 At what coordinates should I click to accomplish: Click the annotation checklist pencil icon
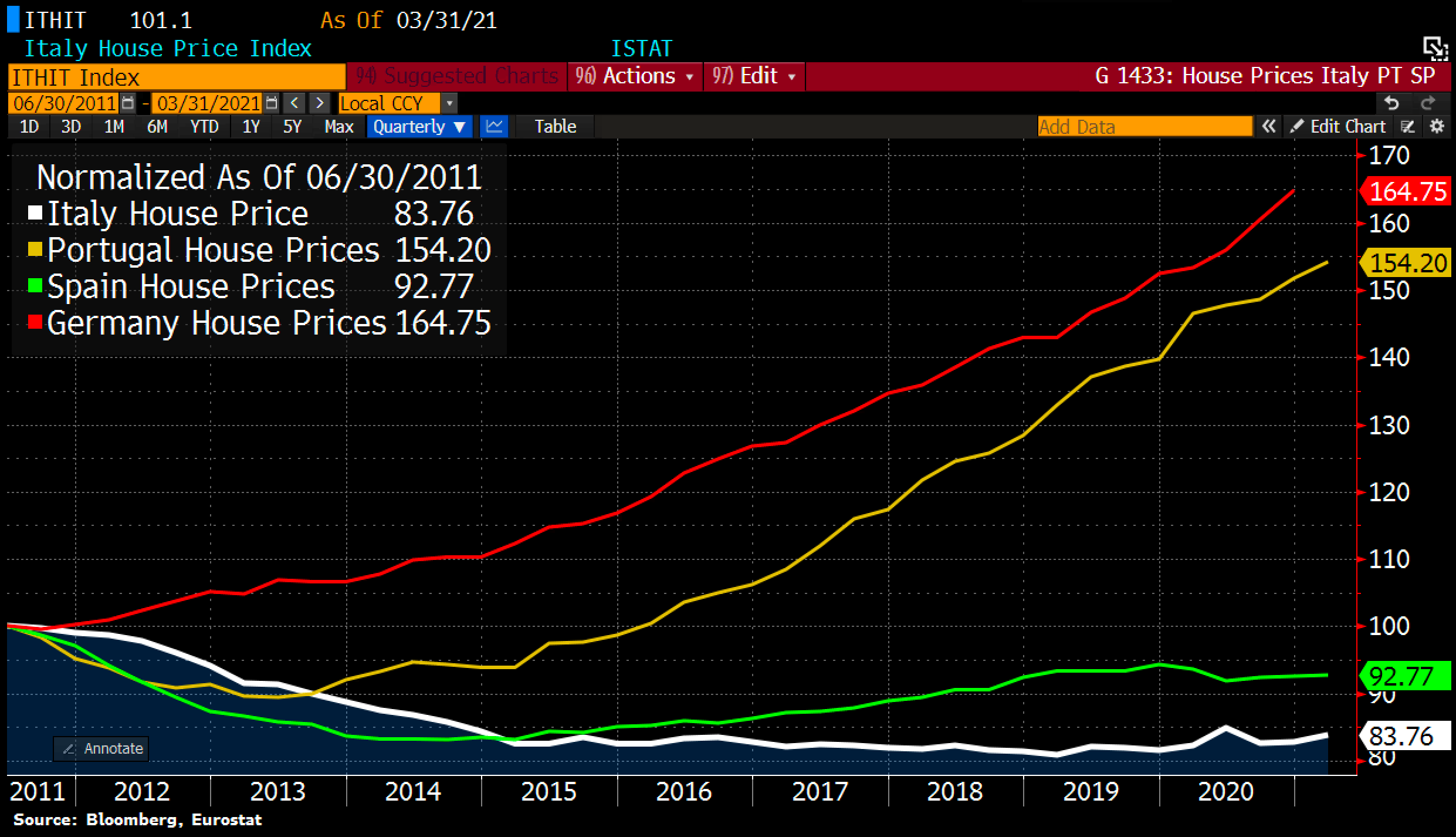click(x=1407, y=126)
